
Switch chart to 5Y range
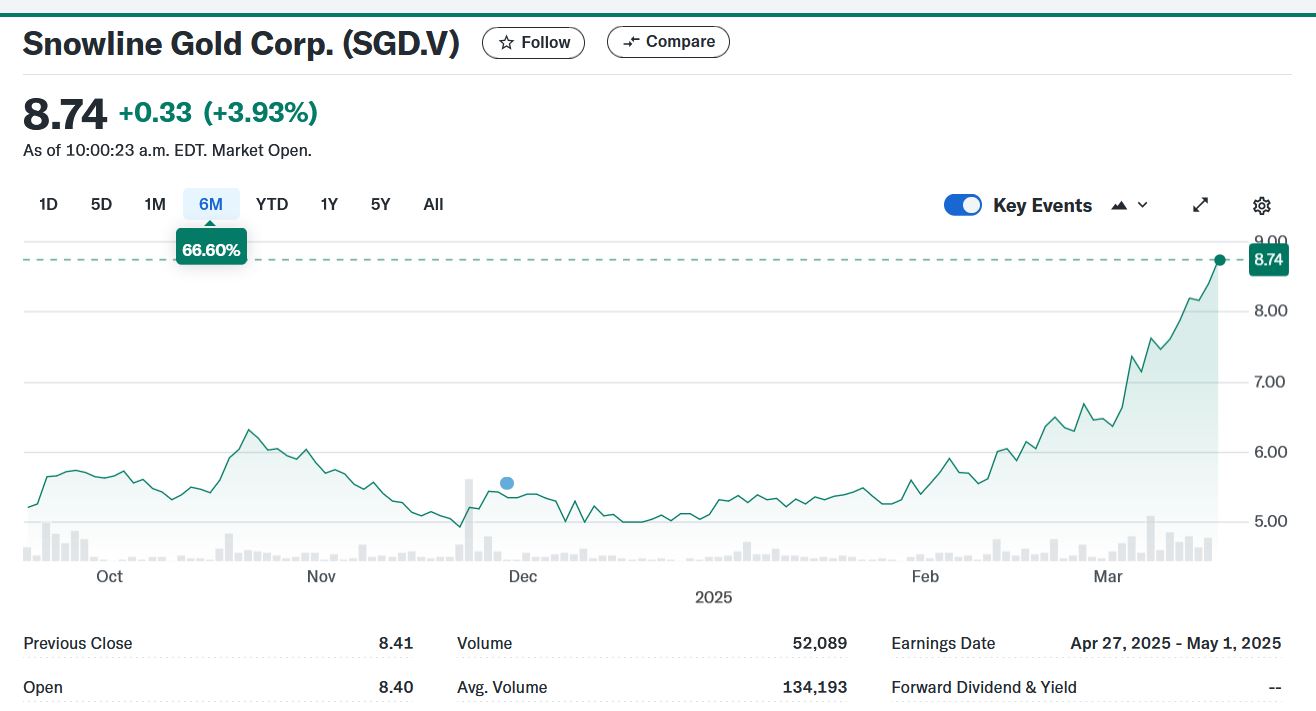click(x=380, y=204)
